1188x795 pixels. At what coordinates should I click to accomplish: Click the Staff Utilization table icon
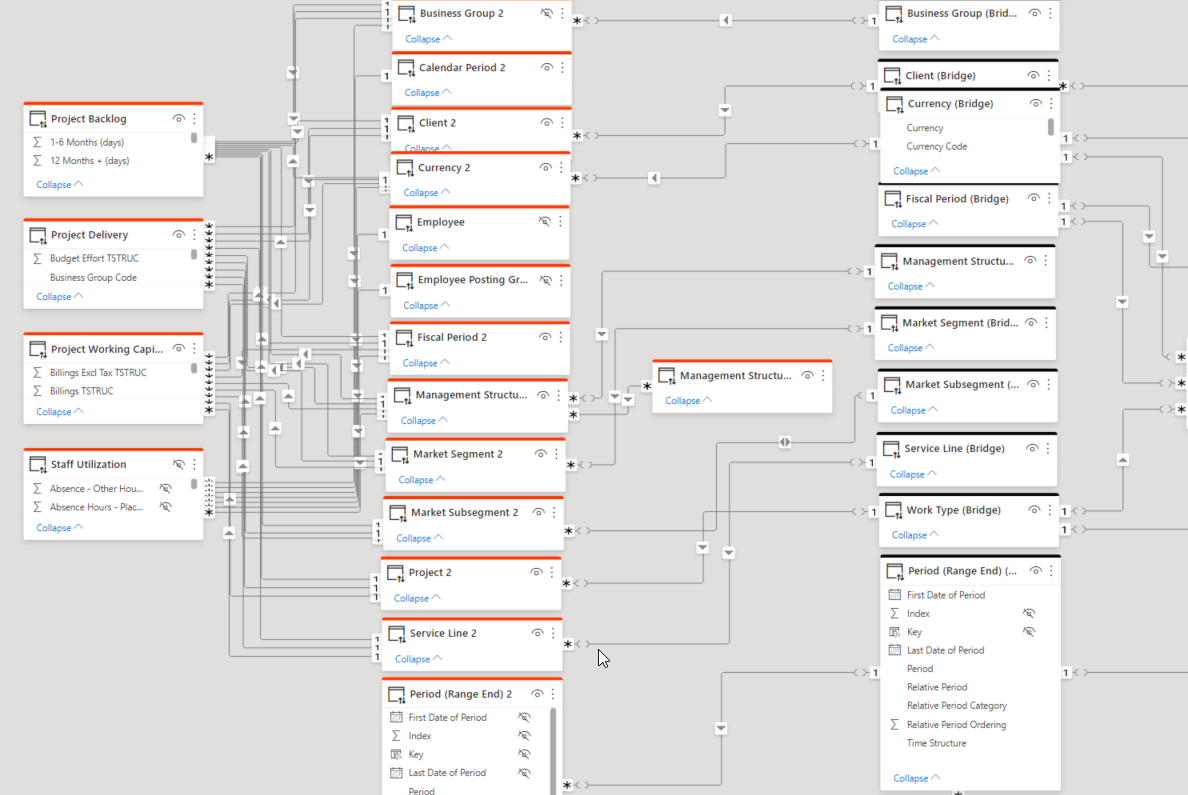coord(38,465)
